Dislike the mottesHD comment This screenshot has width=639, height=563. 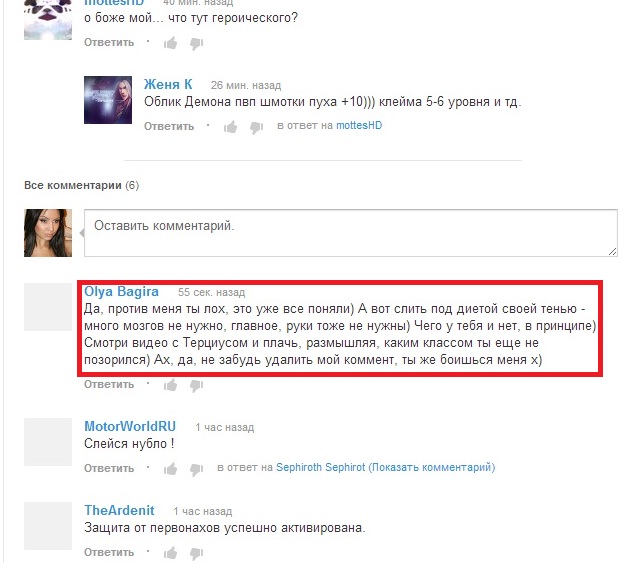pyautogui.click(x=196, y=43)
